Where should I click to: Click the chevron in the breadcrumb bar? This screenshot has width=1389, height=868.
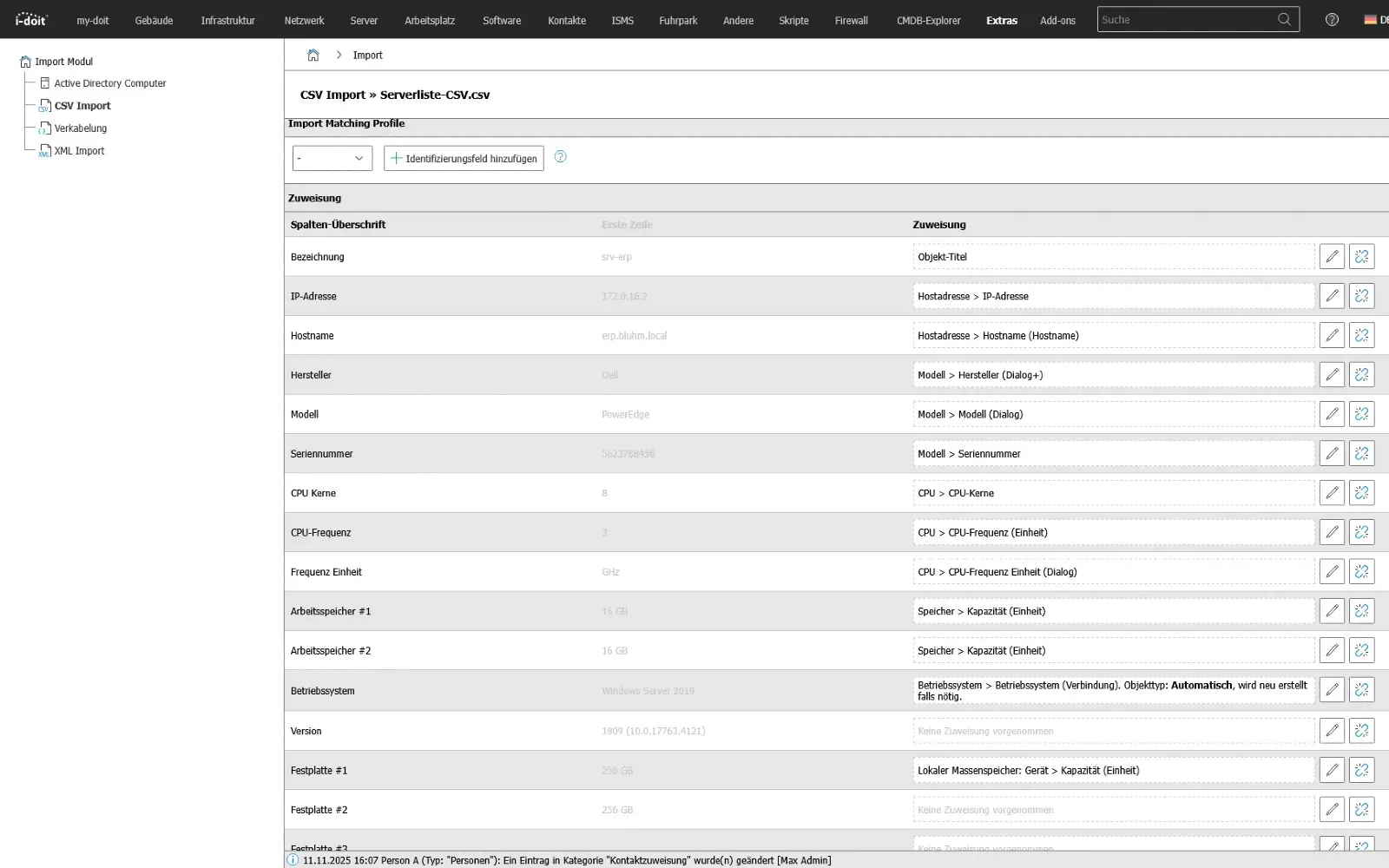tap(339, 54)
